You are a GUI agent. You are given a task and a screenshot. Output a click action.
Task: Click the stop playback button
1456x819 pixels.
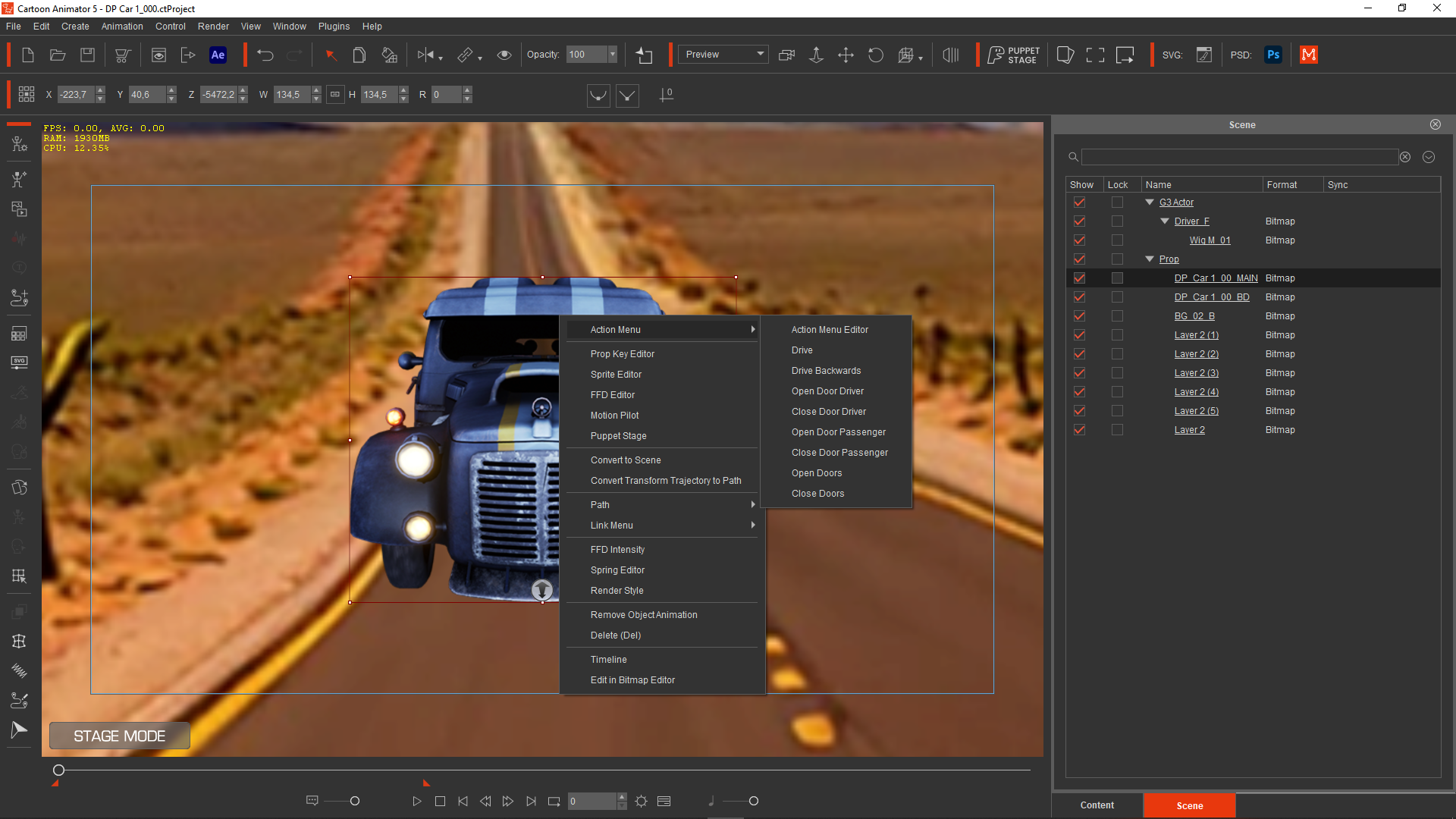coord(440,801)
